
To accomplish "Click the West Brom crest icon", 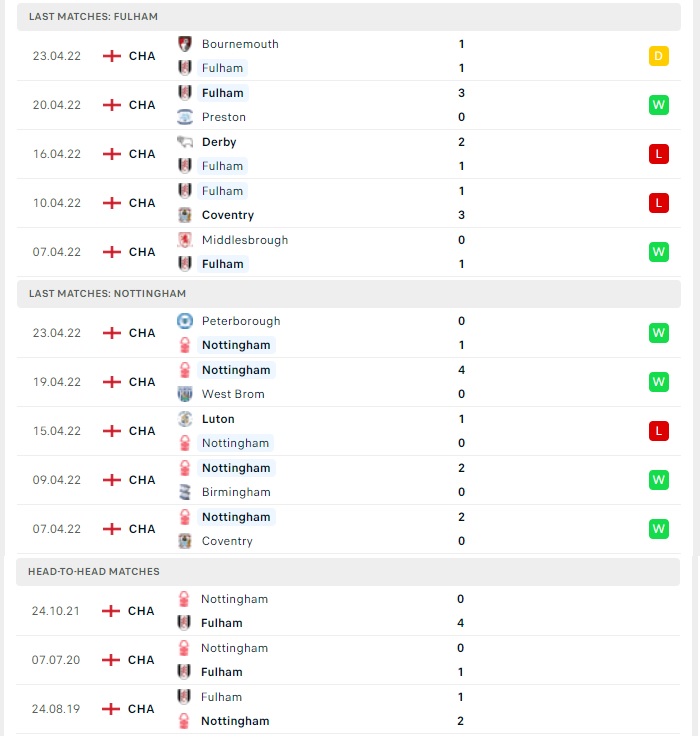I will (185, 394).
